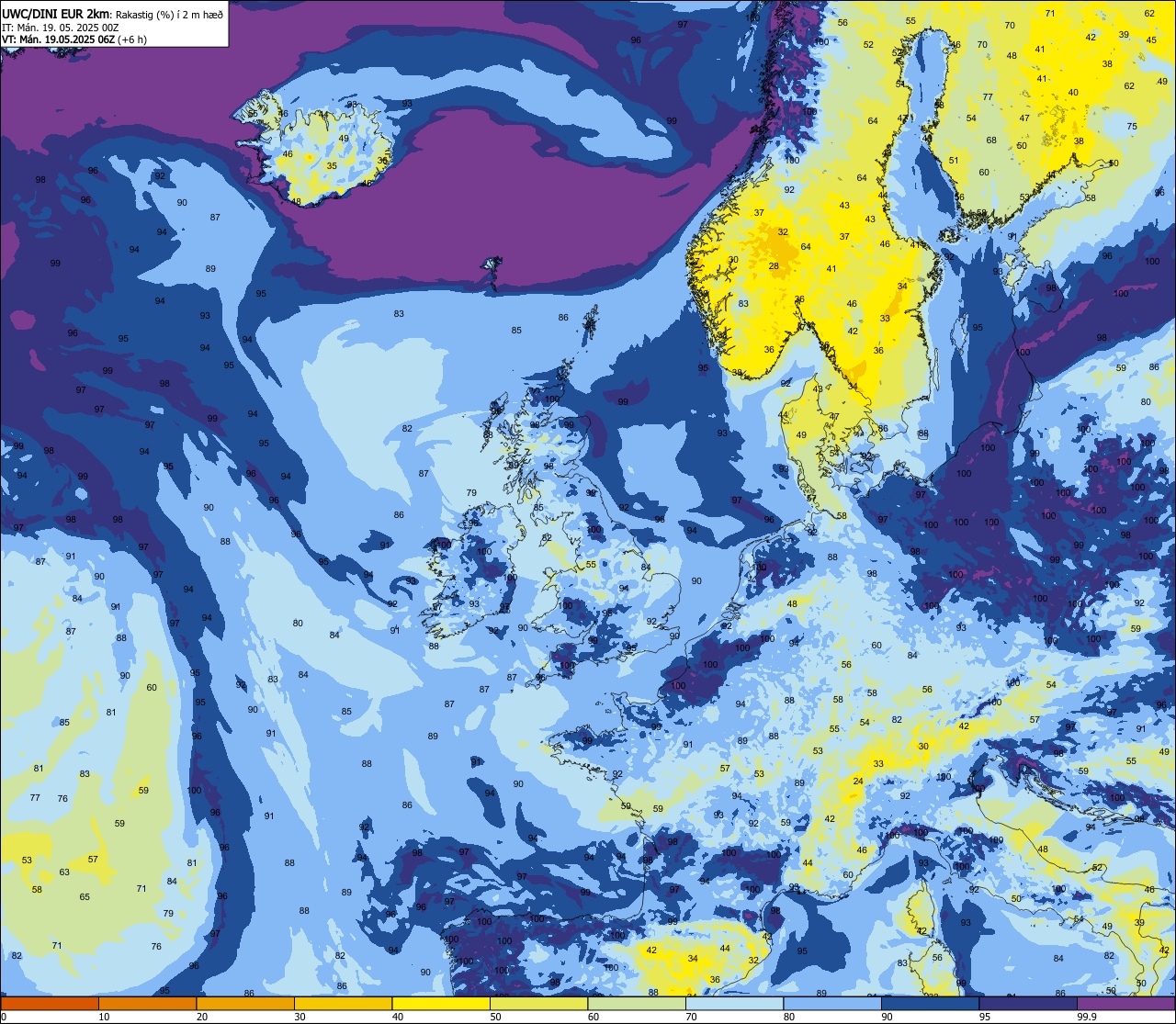Click the value "75" near the top-right edge
Viewport: 1176px width, 1024px height.
tap(1132, 127)
